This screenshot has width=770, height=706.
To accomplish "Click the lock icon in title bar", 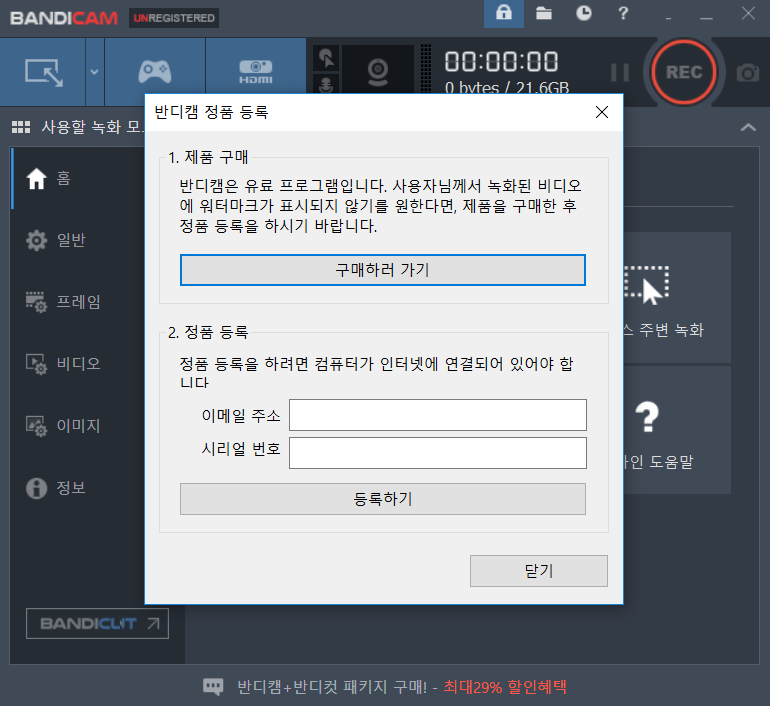I will [x=504, y=13].
